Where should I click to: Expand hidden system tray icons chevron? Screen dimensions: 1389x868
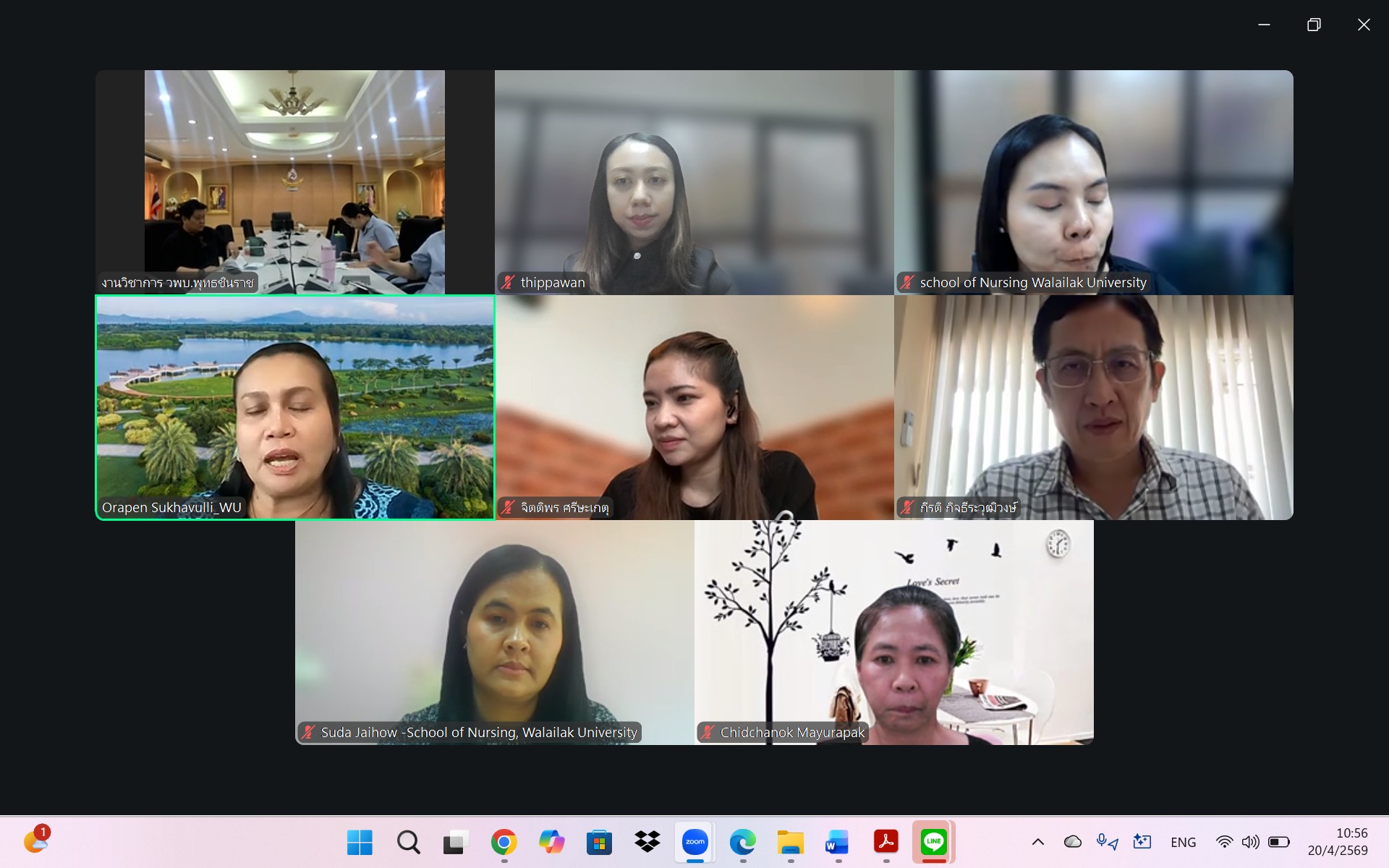click(x=1037, y=842)
